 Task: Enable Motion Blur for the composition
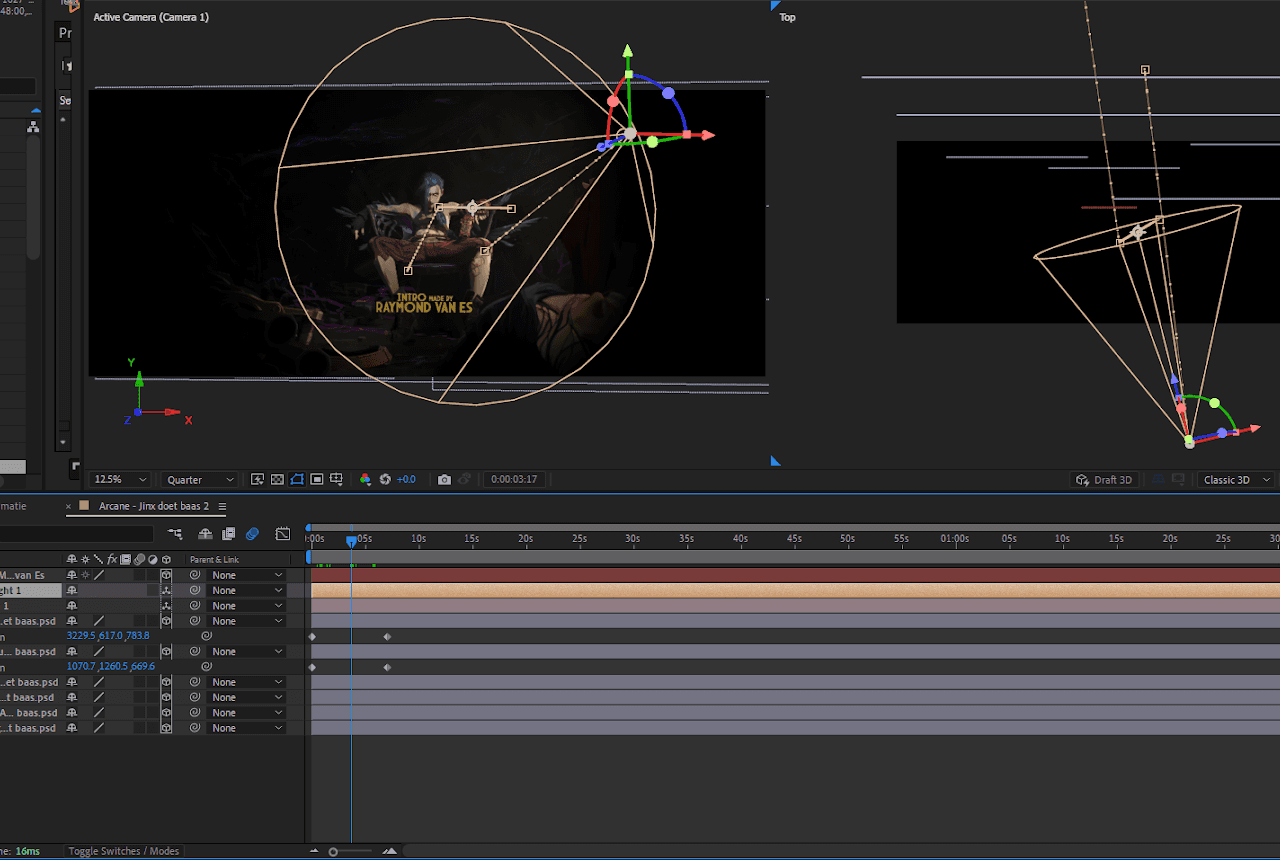[252, 533]
